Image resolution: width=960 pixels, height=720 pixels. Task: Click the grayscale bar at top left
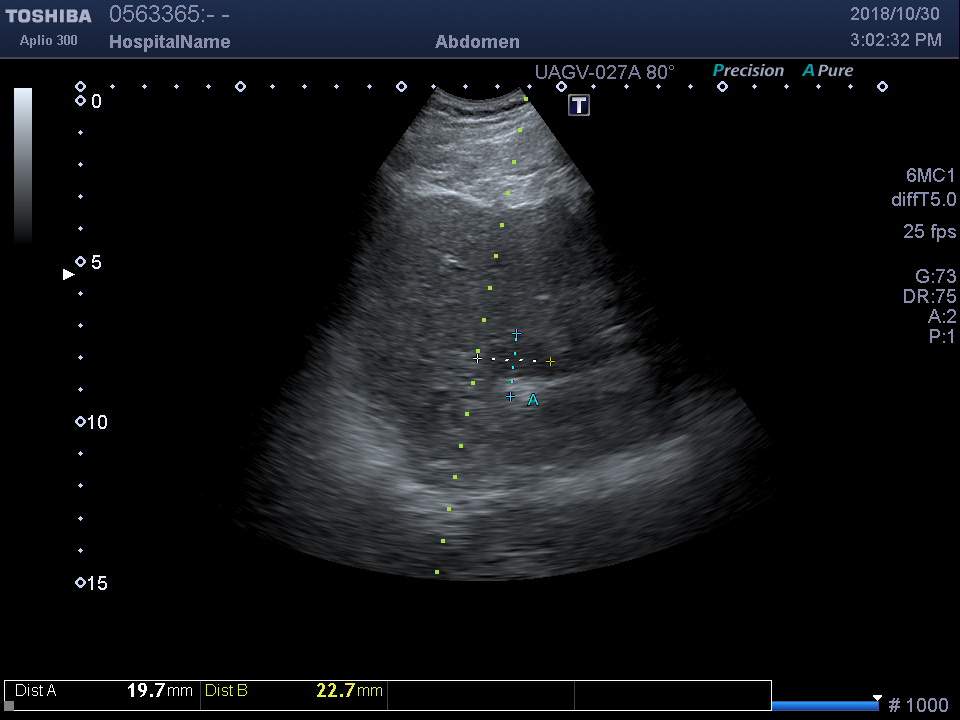22,165
